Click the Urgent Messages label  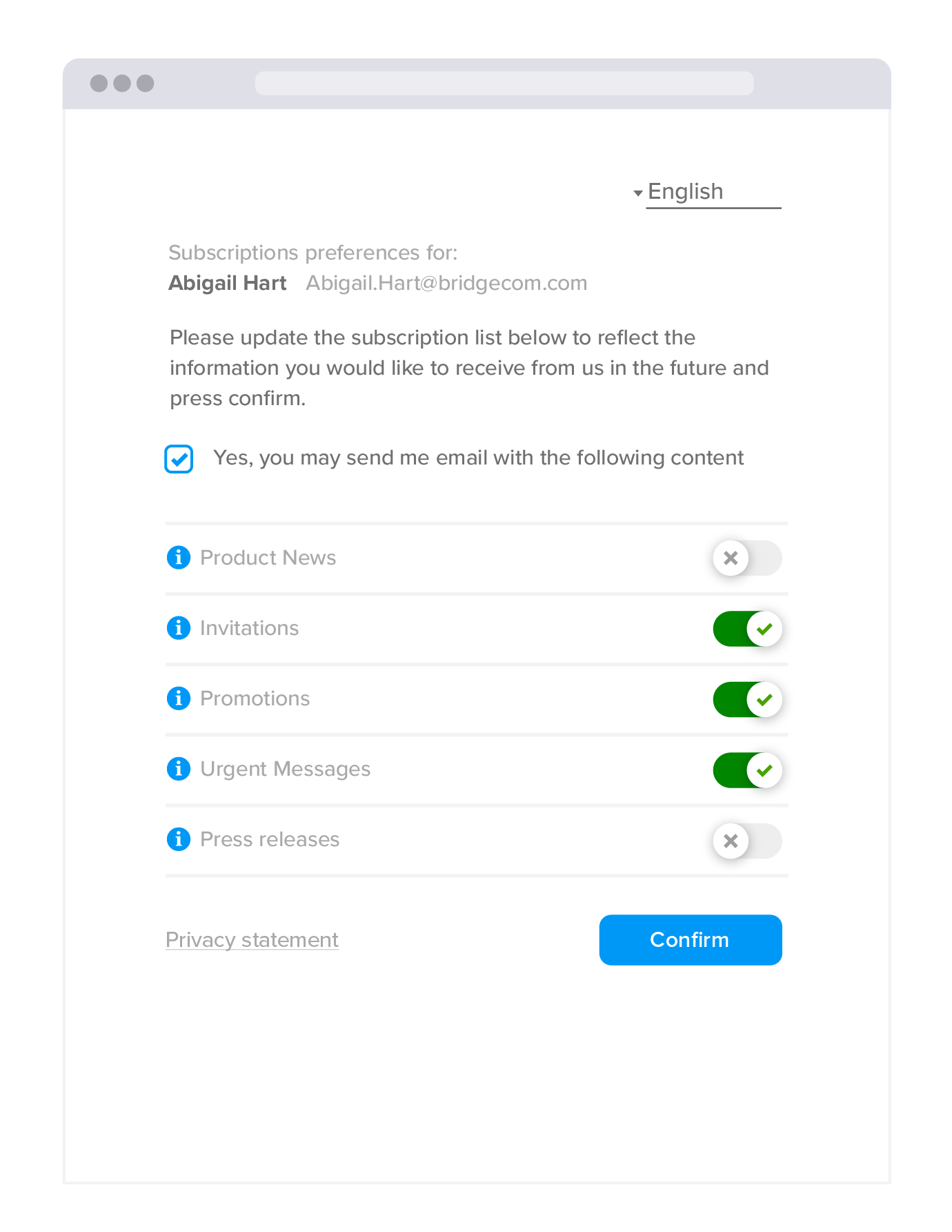pos(285,769)
